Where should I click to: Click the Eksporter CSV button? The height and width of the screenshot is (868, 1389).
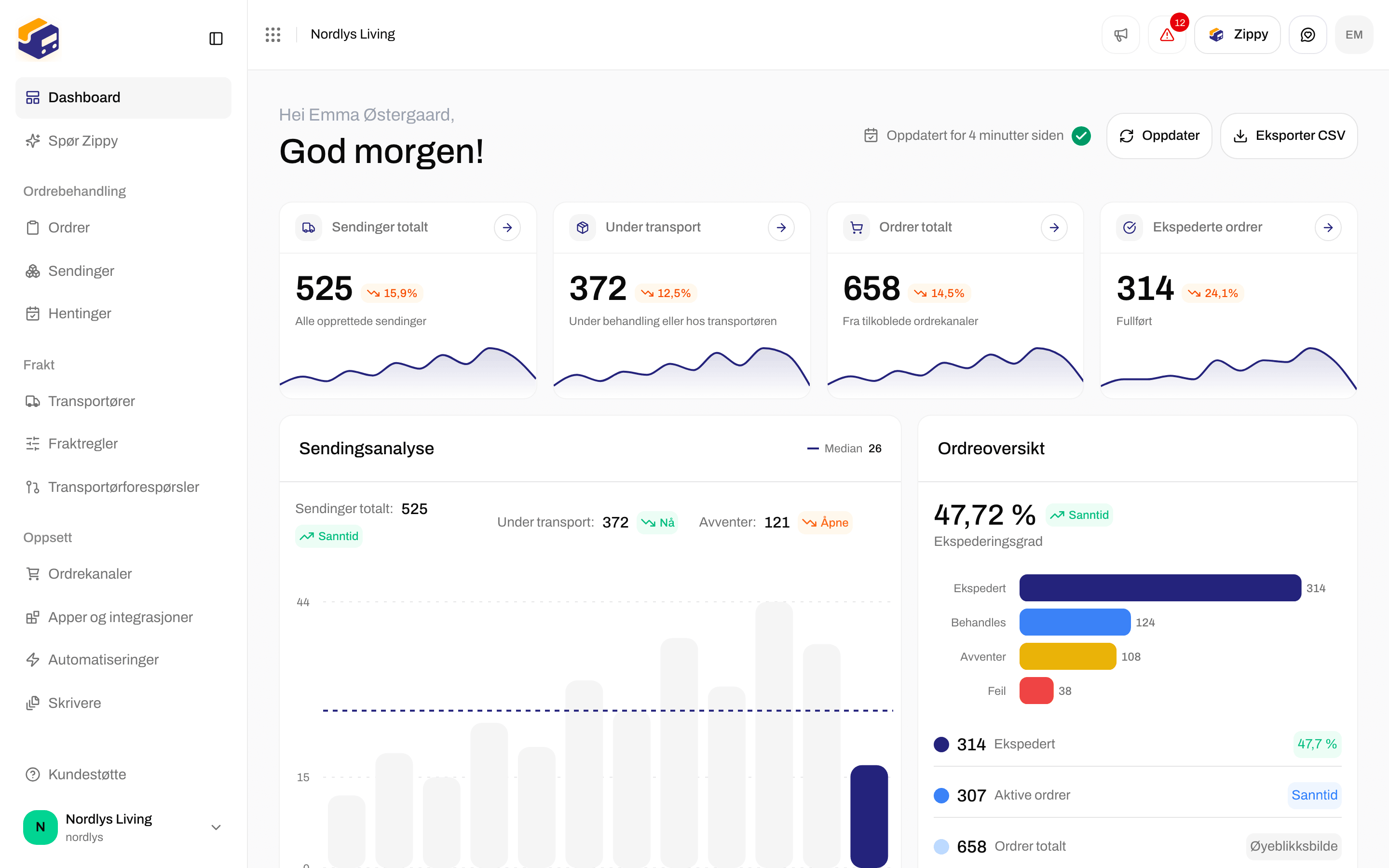[x=1289, y=136]
